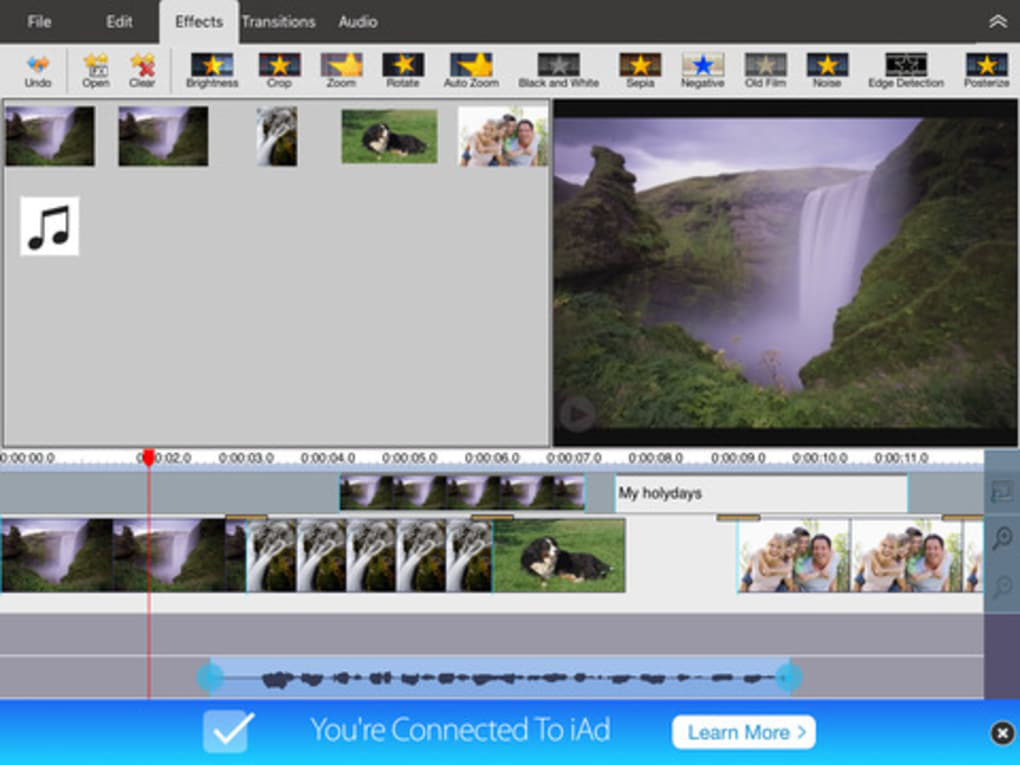Screen dimensions: 1020x765
Task: Select the 'My holydays' text clip
Action: click(761, 493)
